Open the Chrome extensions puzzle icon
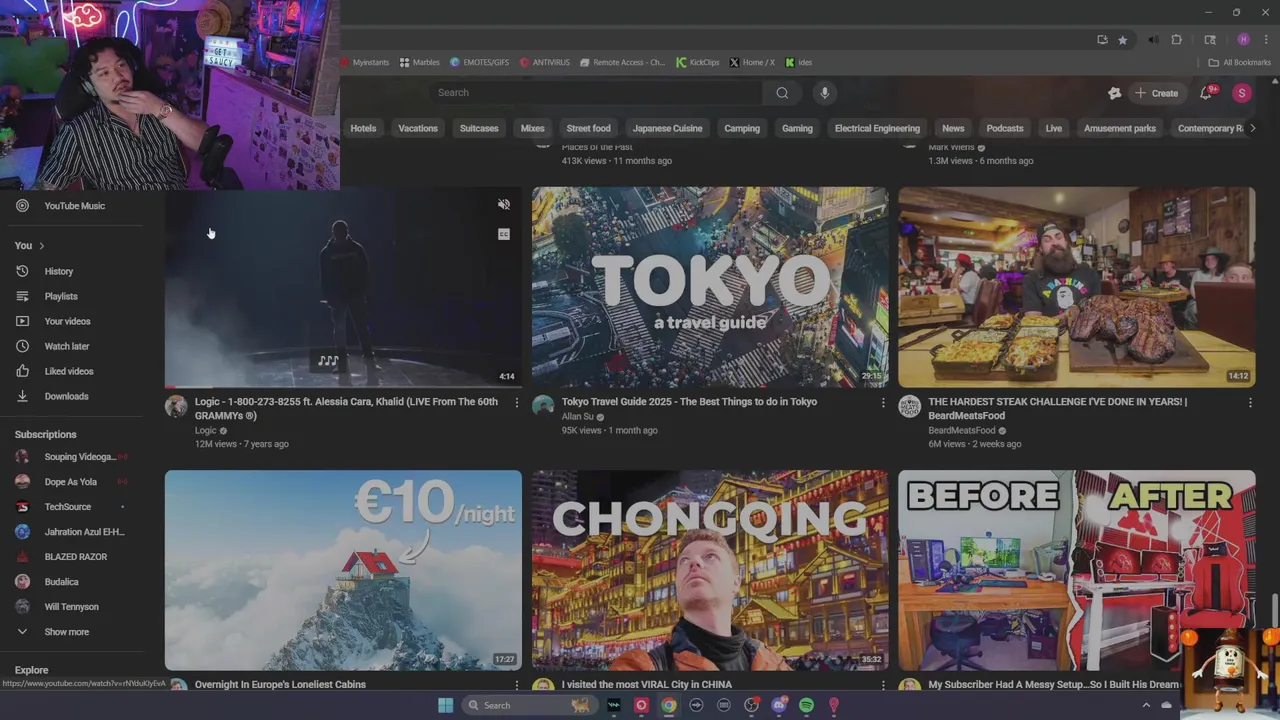Image resolution: width=1280 pixels, height=720 pixels. (1177, 40)
